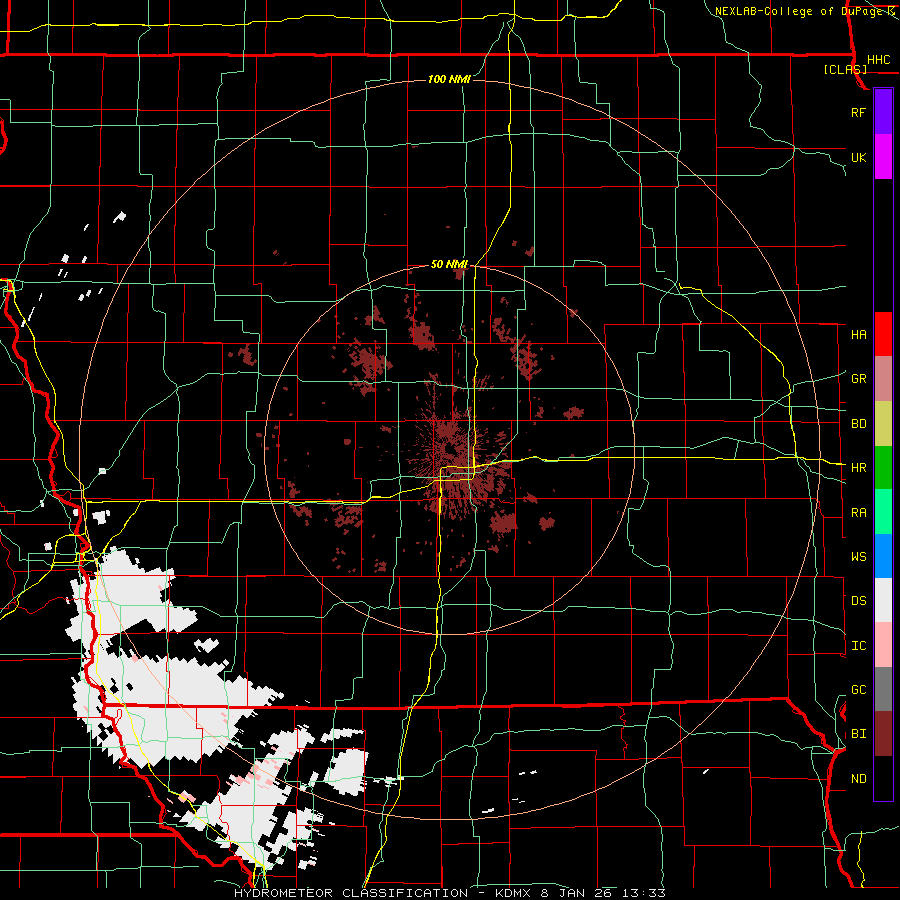
Task: Click the GR legend label
Action: tap(858, 379)
